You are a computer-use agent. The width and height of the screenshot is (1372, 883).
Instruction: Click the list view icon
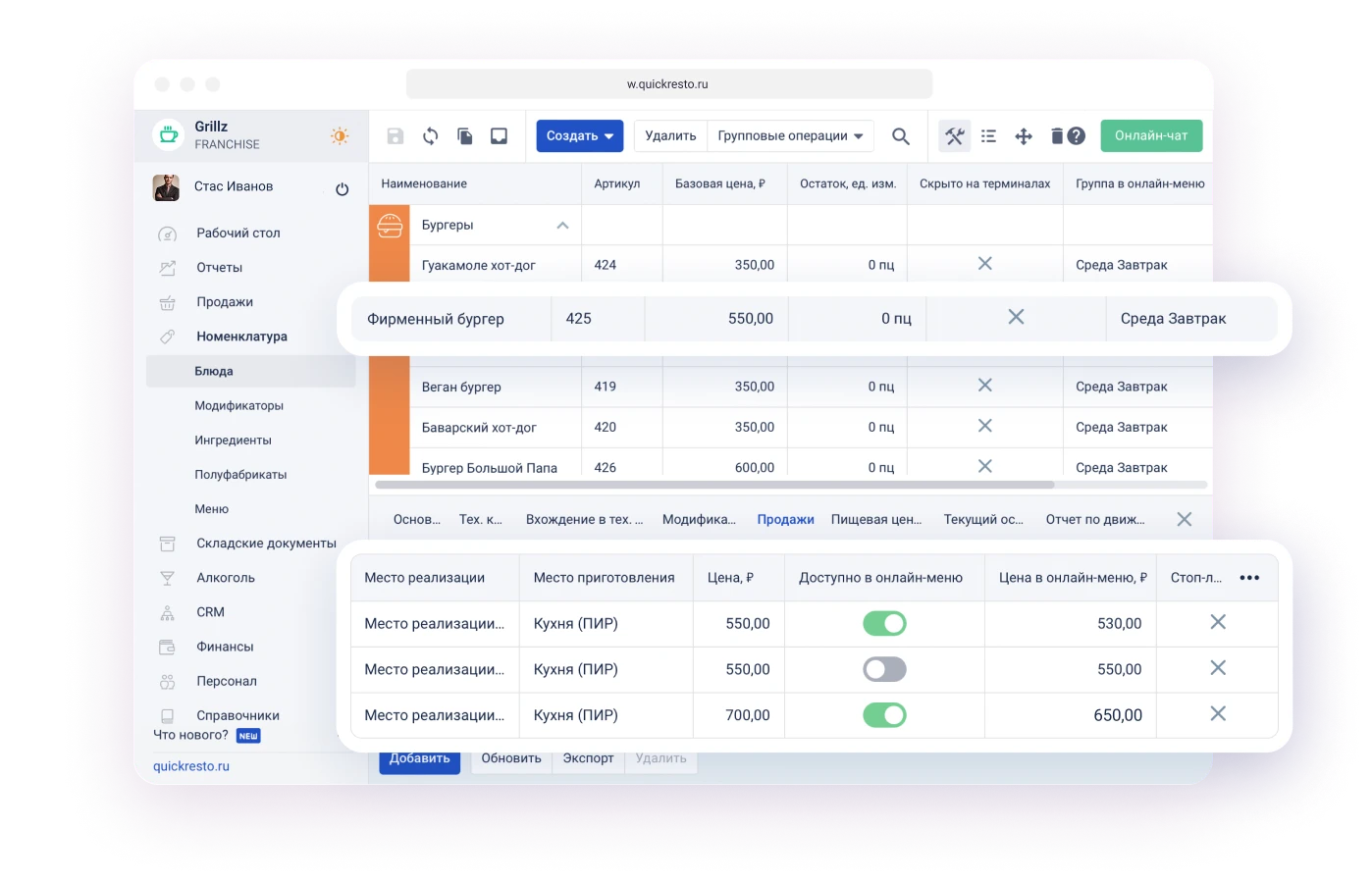click(988, 136)
